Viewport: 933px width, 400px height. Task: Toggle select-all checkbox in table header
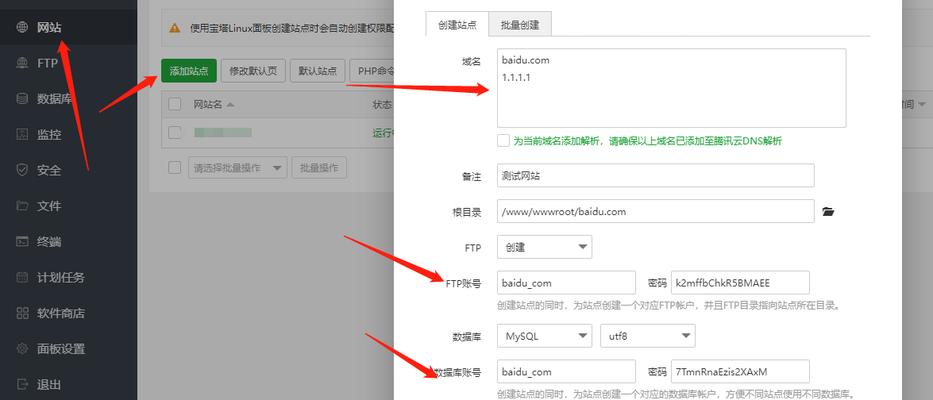pos(174,104)
